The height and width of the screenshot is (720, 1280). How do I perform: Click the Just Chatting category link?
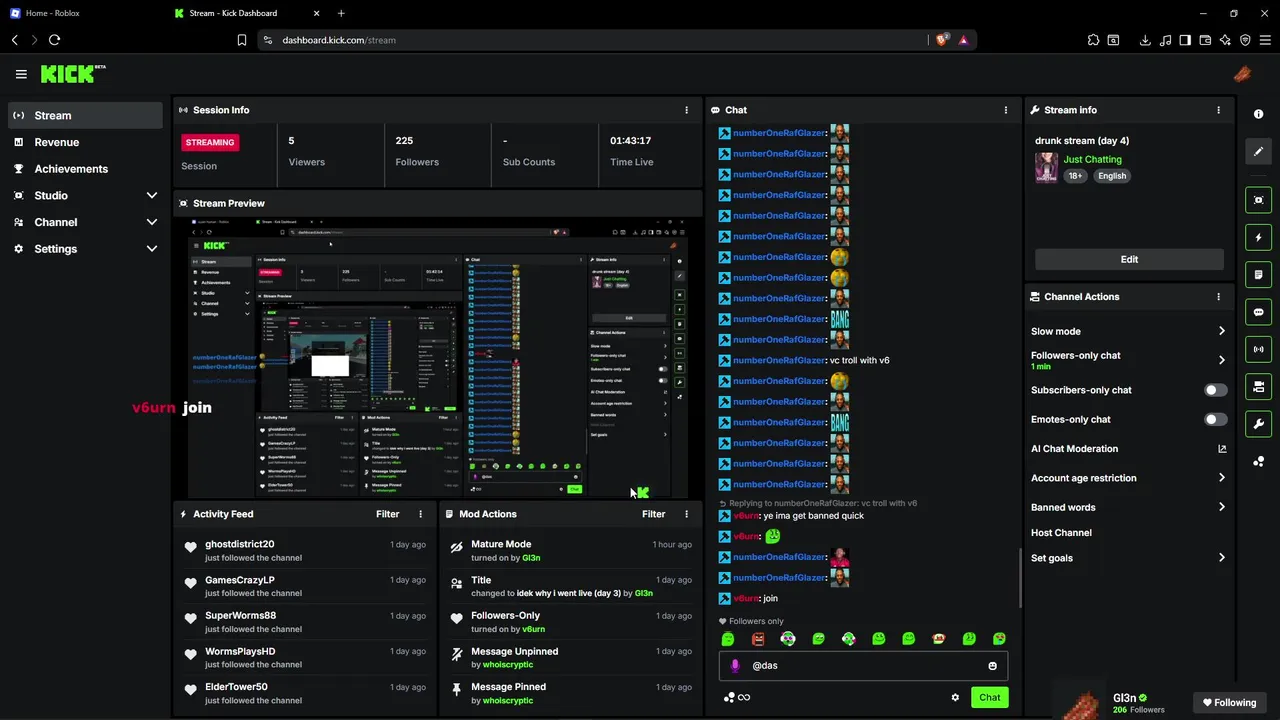coord(1092,159)
